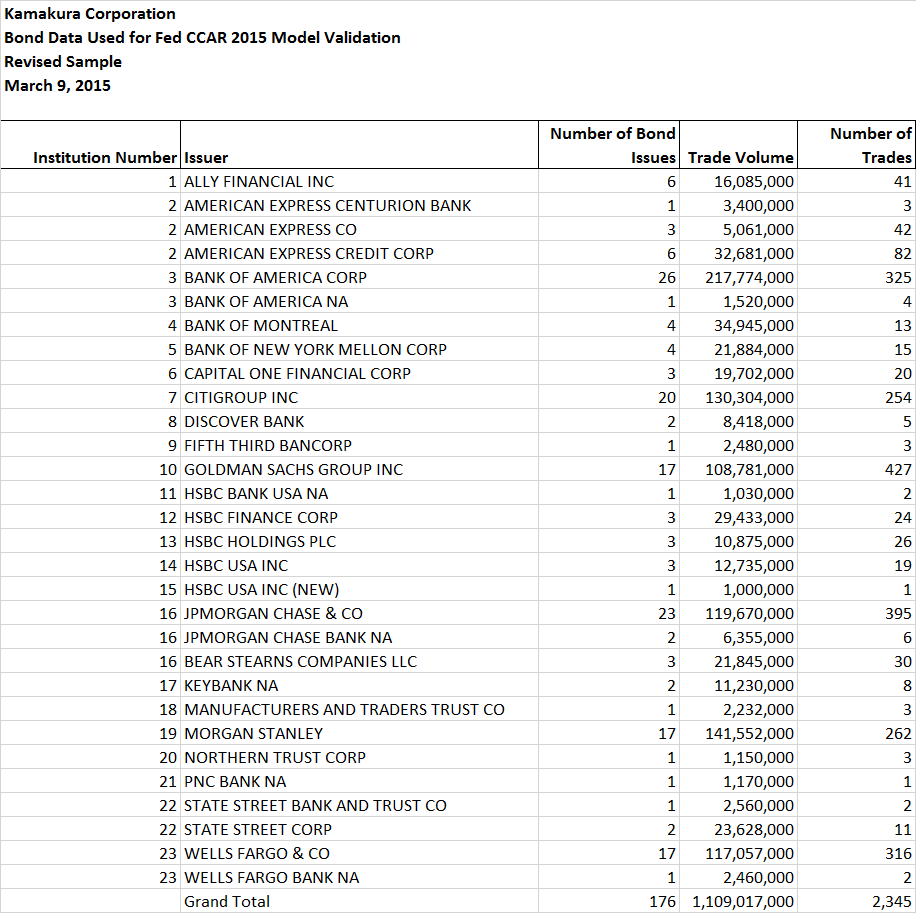Click the GOLDMAN SACHS GROUP INC cell
Screen dimensions: 916x913
(359, 469)
